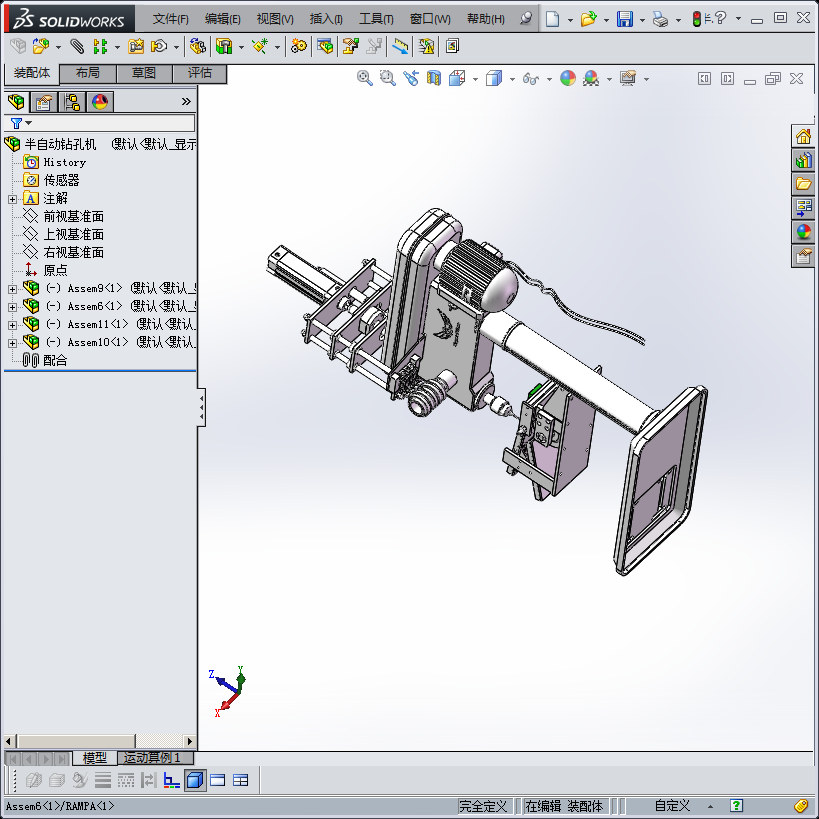Toggle the Section View tool
819x819 pixels.
[434, 78]
